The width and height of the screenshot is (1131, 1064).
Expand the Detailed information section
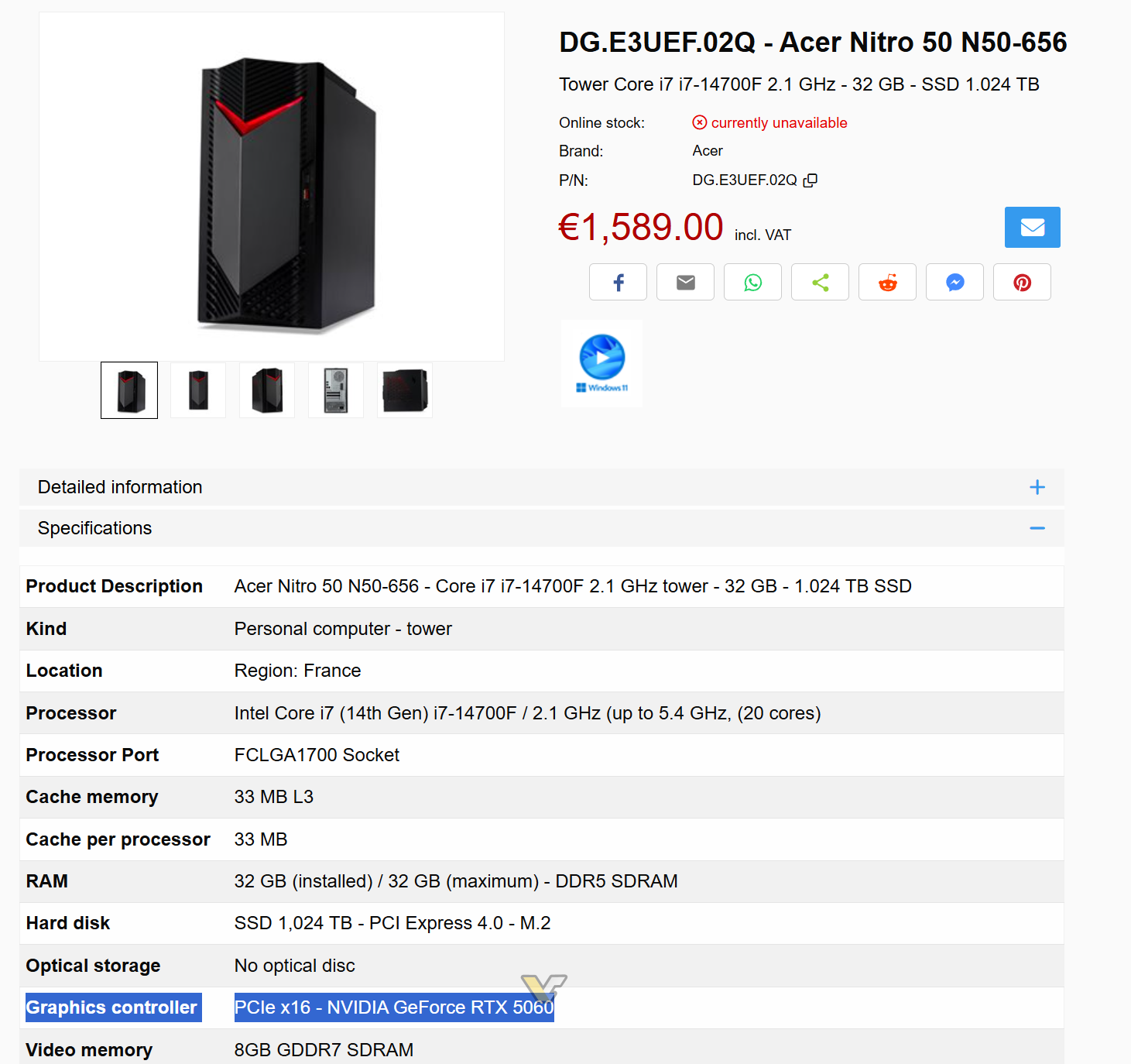(x=120, y=487)
